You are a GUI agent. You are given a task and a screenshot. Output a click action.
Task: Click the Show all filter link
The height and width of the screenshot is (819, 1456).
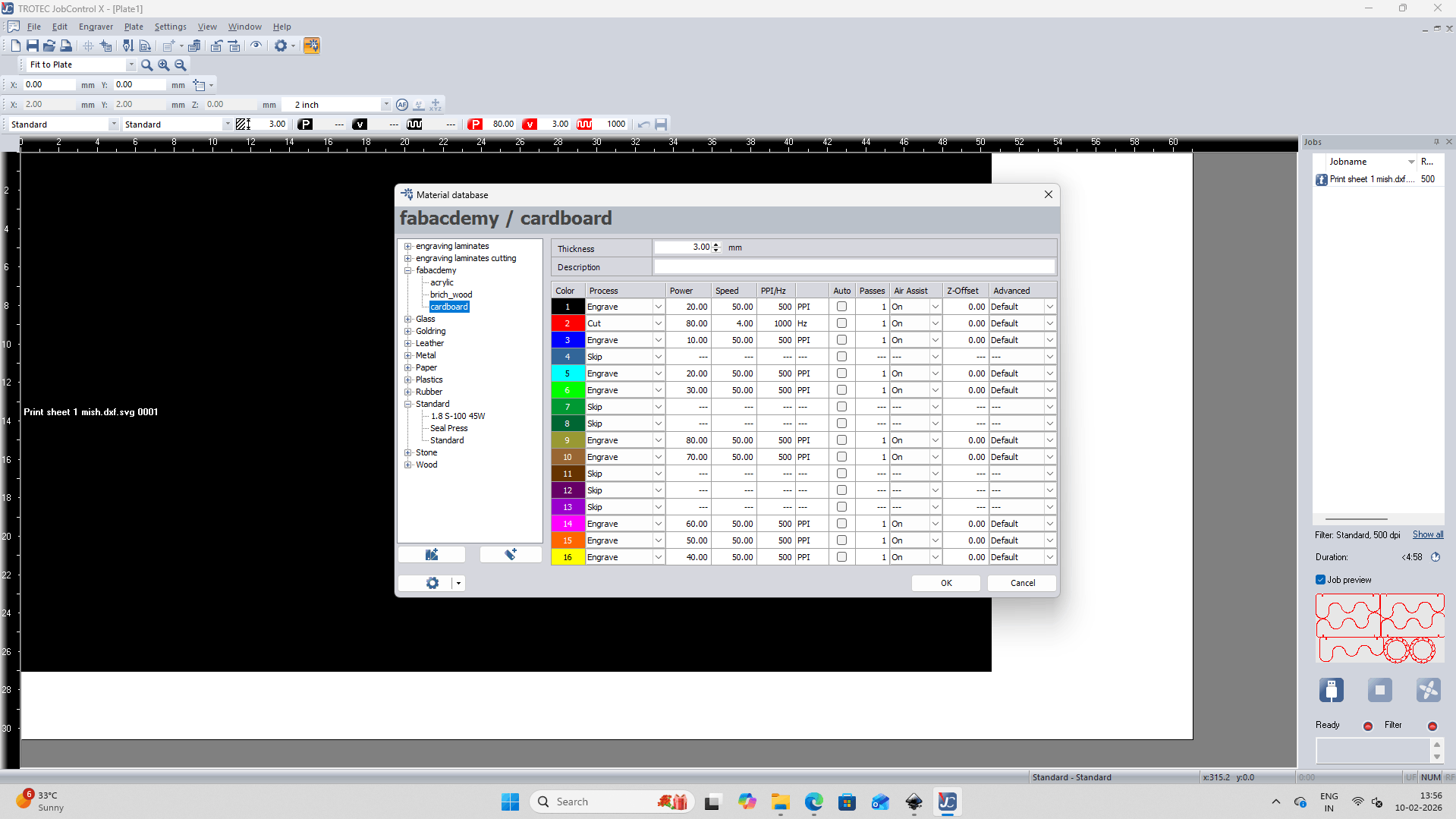coord(1428,535)
